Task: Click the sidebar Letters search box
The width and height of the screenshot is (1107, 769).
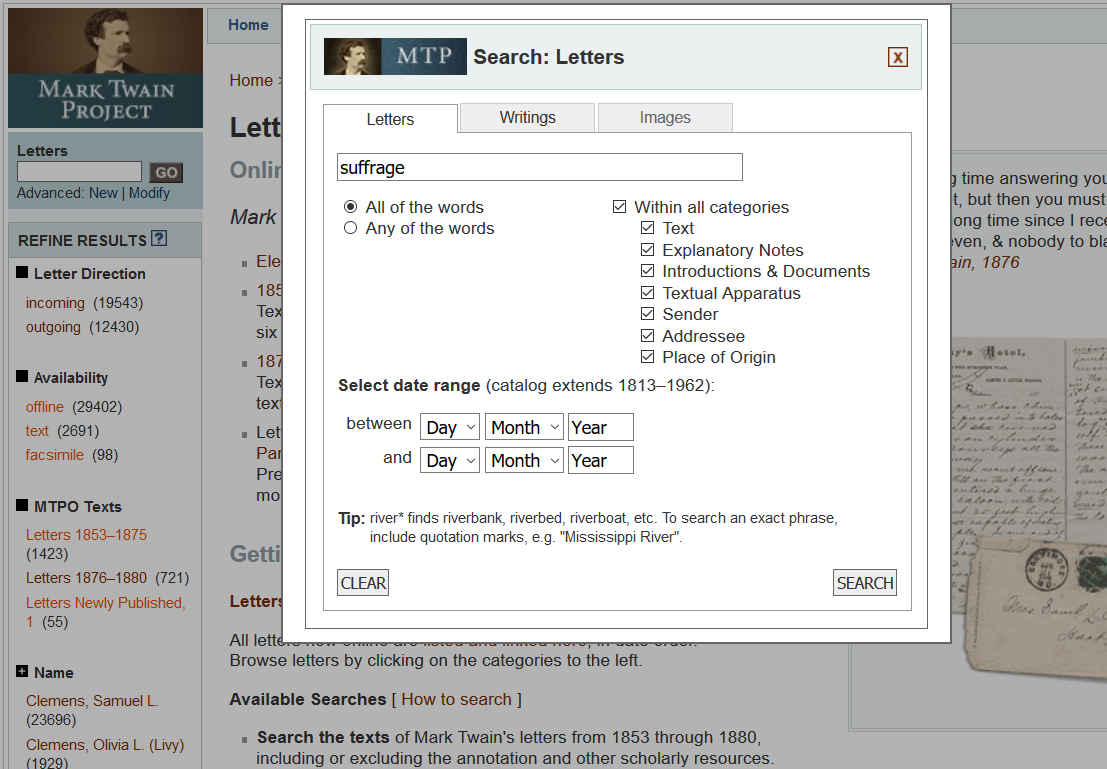Action: point(80,172)
